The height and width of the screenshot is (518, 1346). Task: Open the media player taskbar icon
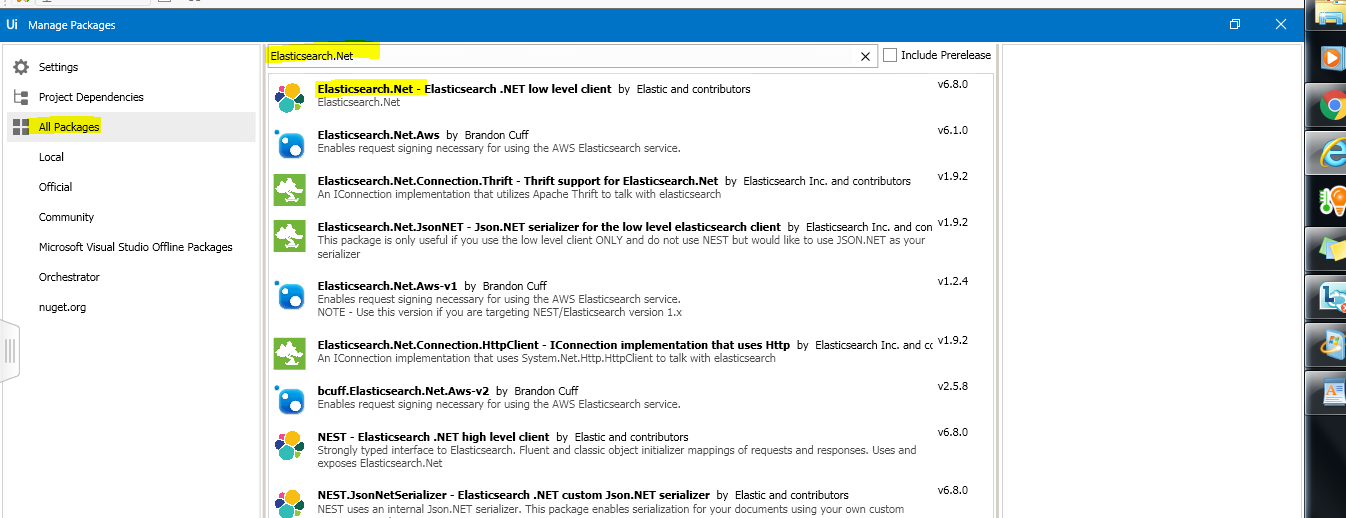pos(1331,57)
